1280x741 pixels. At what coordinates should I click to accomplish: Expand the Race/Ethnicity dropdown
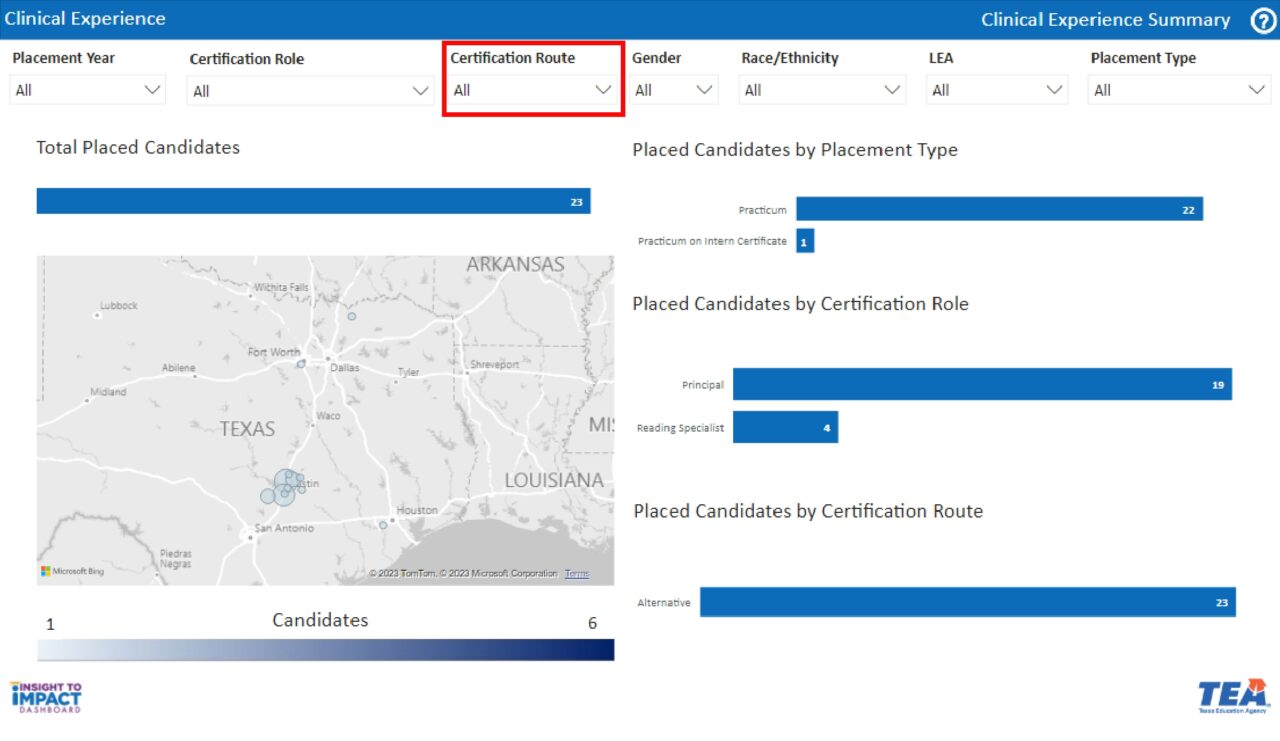(822, 90)
